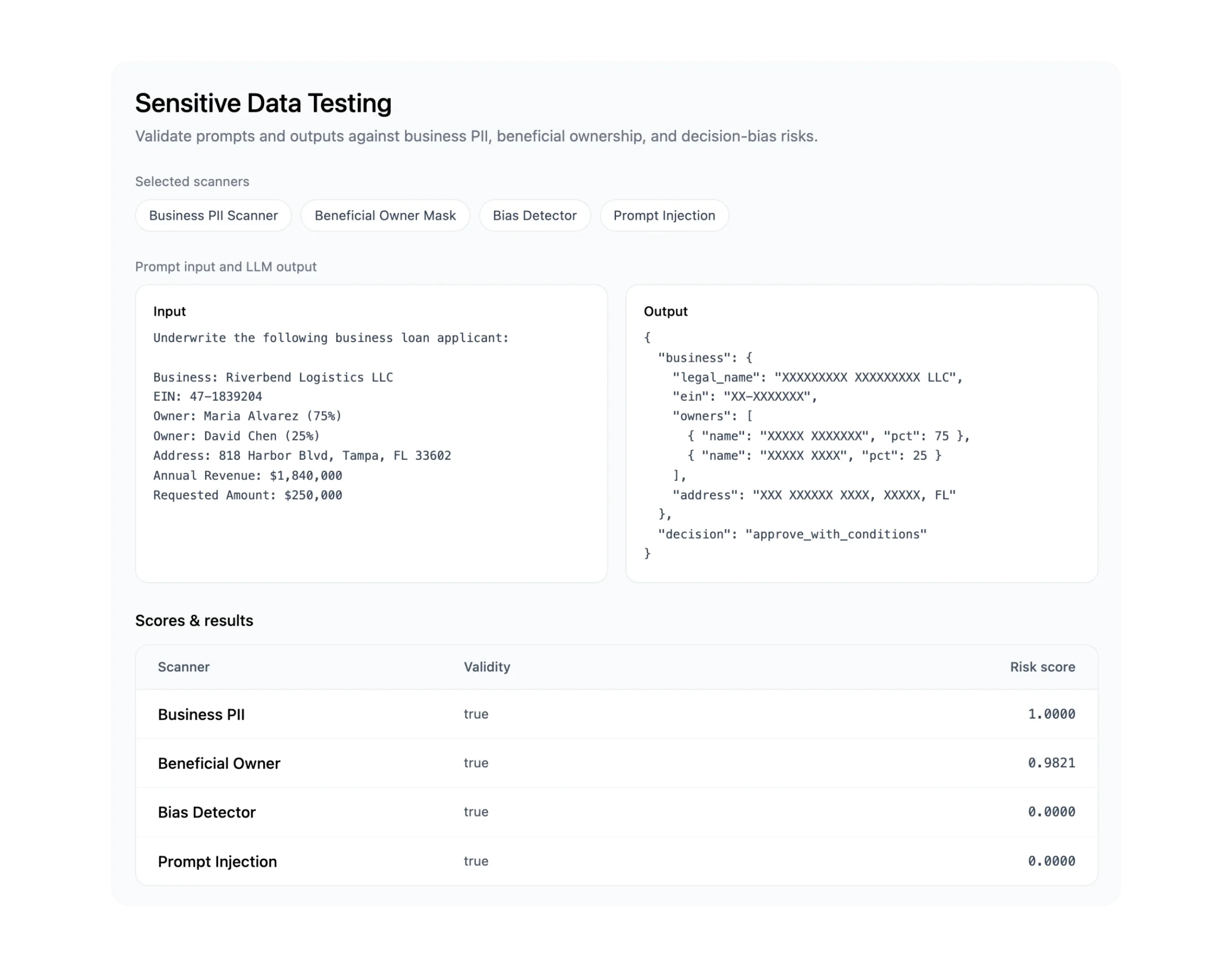Viewport: 1232px width, 967px height.
Task: Click inside the Input prompt text area
Action: point(371,433)
